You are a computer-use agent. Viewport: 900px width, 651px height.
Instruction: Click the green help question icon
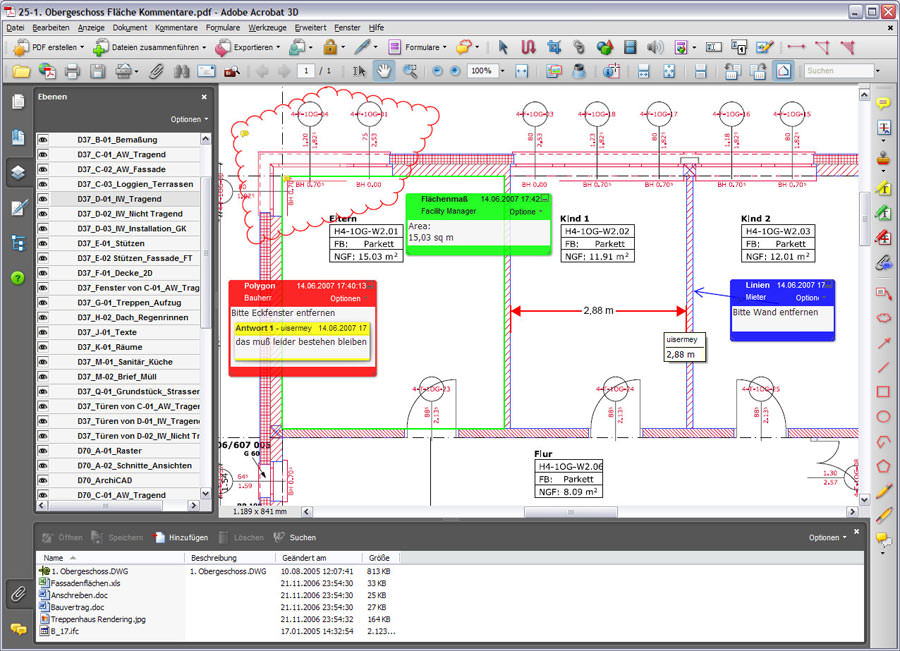click(18, 278)
